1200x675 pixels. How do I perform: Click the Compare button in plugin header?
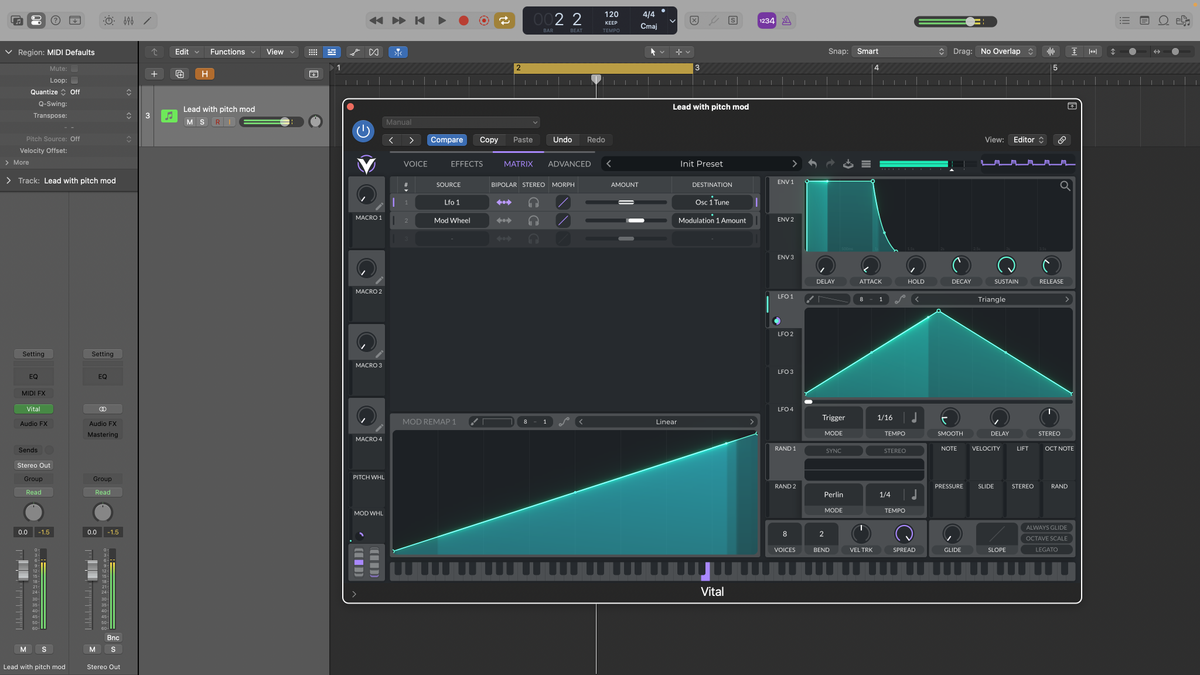click(447, 140)
